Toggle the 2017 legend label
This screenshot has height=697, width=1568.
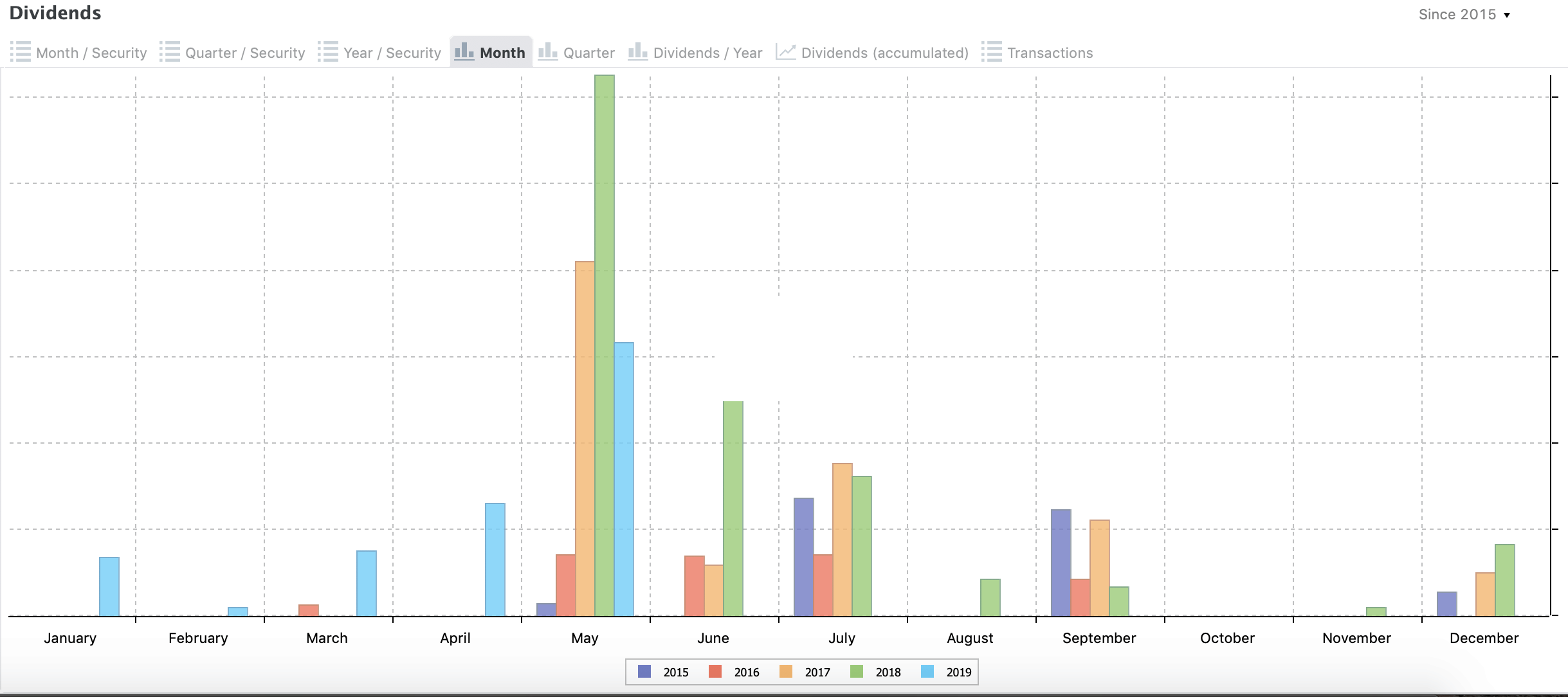817,673
